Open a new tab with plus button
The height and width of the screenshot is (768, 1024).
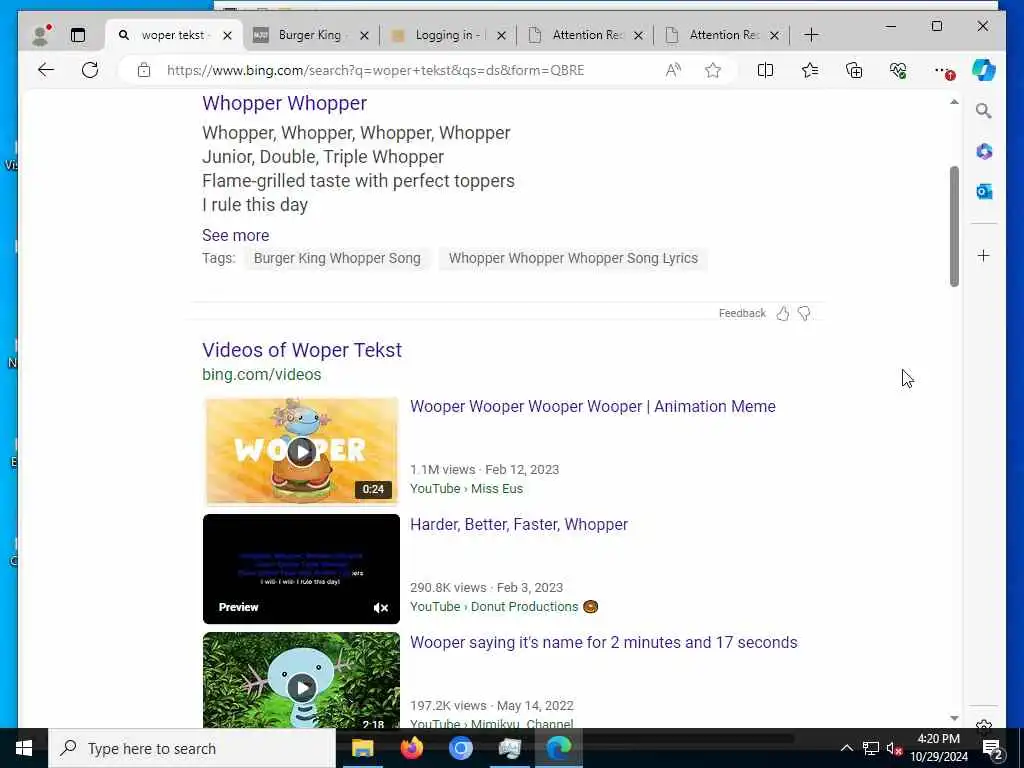pos(811,35)
